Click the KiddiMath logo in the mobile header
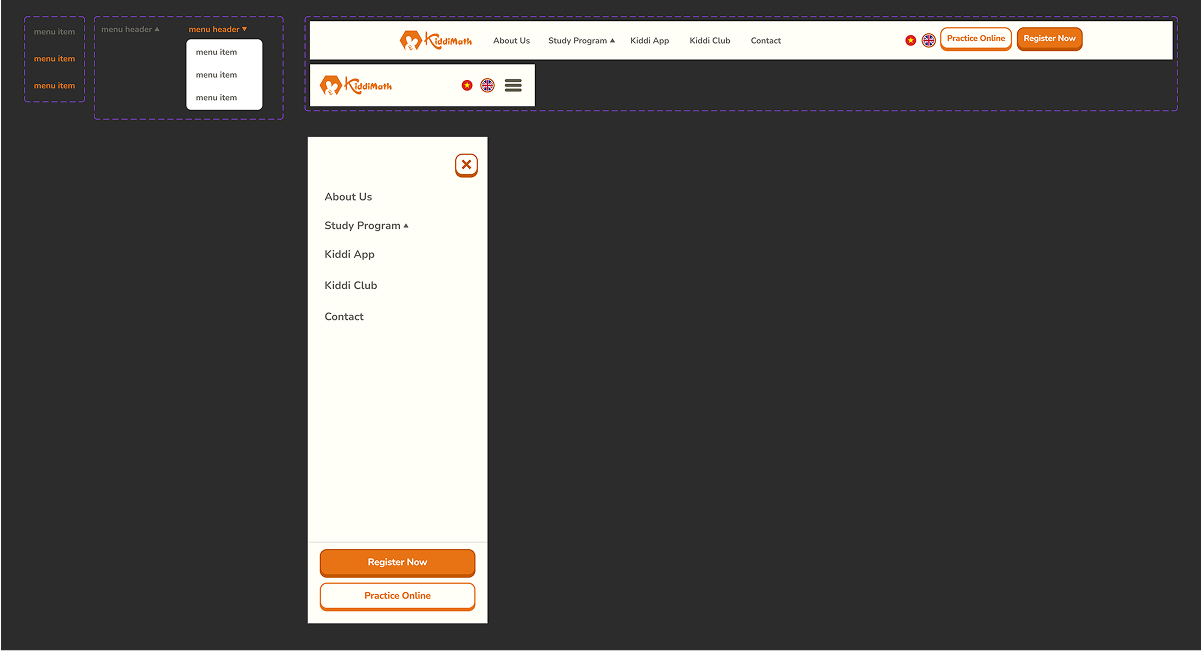This screenshot has width=1201, height=651. tap(356, 85)
